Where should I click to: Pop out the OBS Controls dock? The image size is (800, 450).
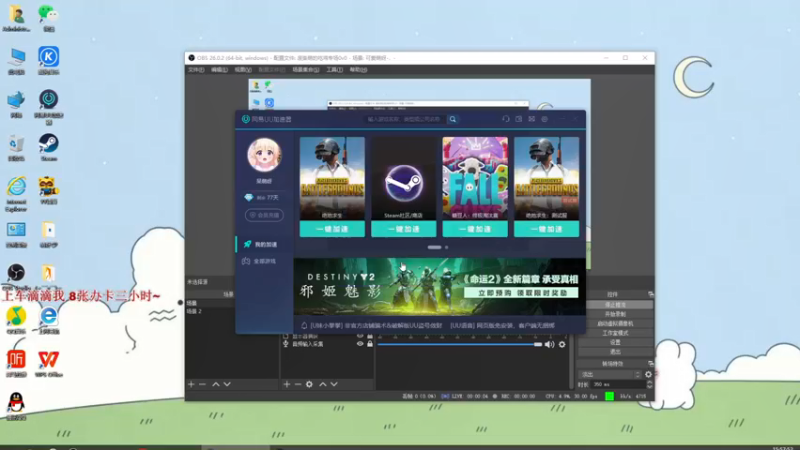pyautogui.click(x=651, y=294)
